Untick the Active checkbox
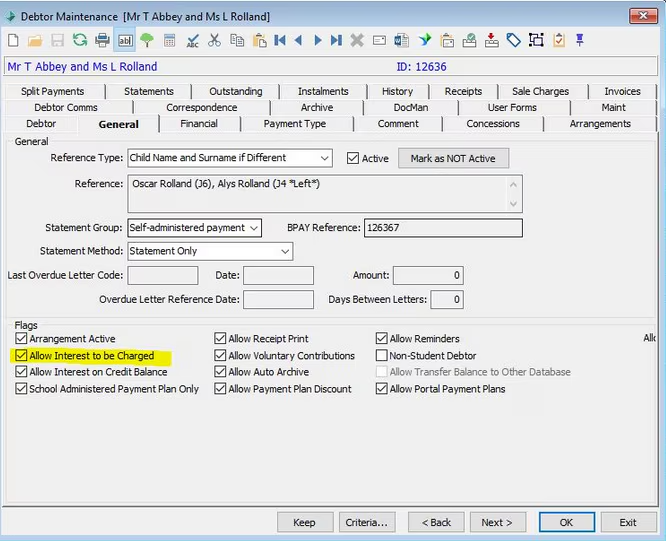 353,158
